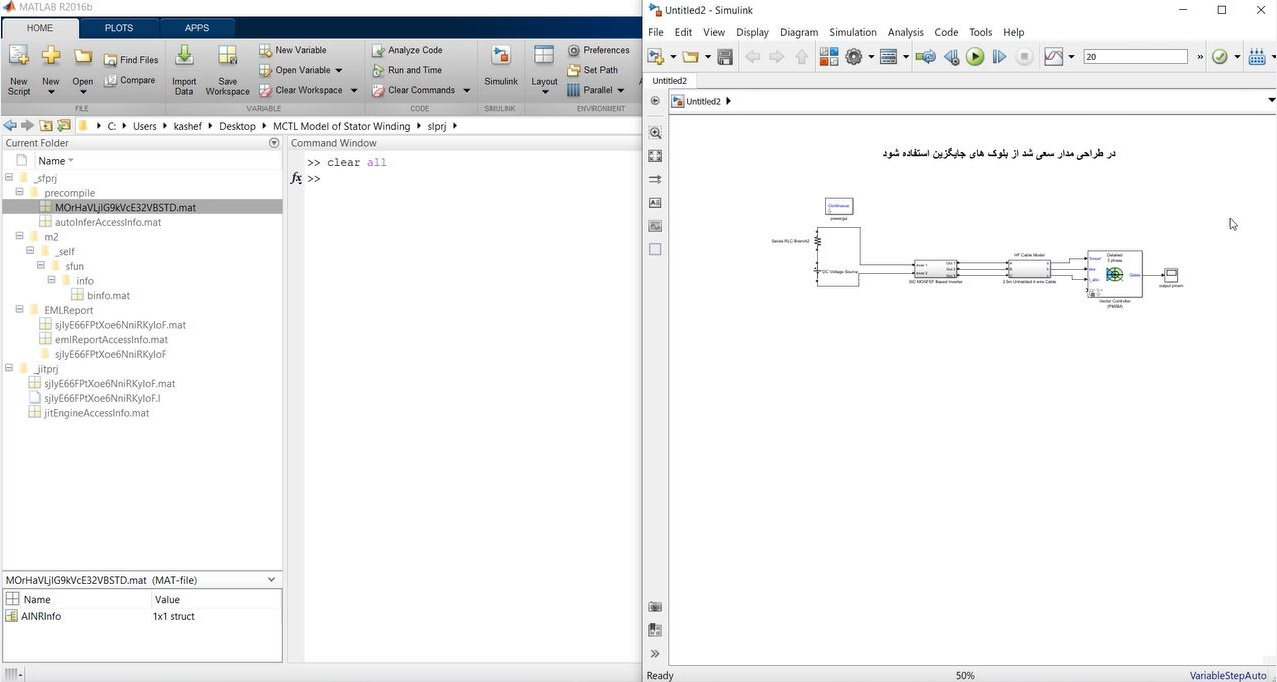The height and width of the screenshot is (682, 1277).
Task: Open the Simulink Simulation menu
Action: click(x=852, y=32)
